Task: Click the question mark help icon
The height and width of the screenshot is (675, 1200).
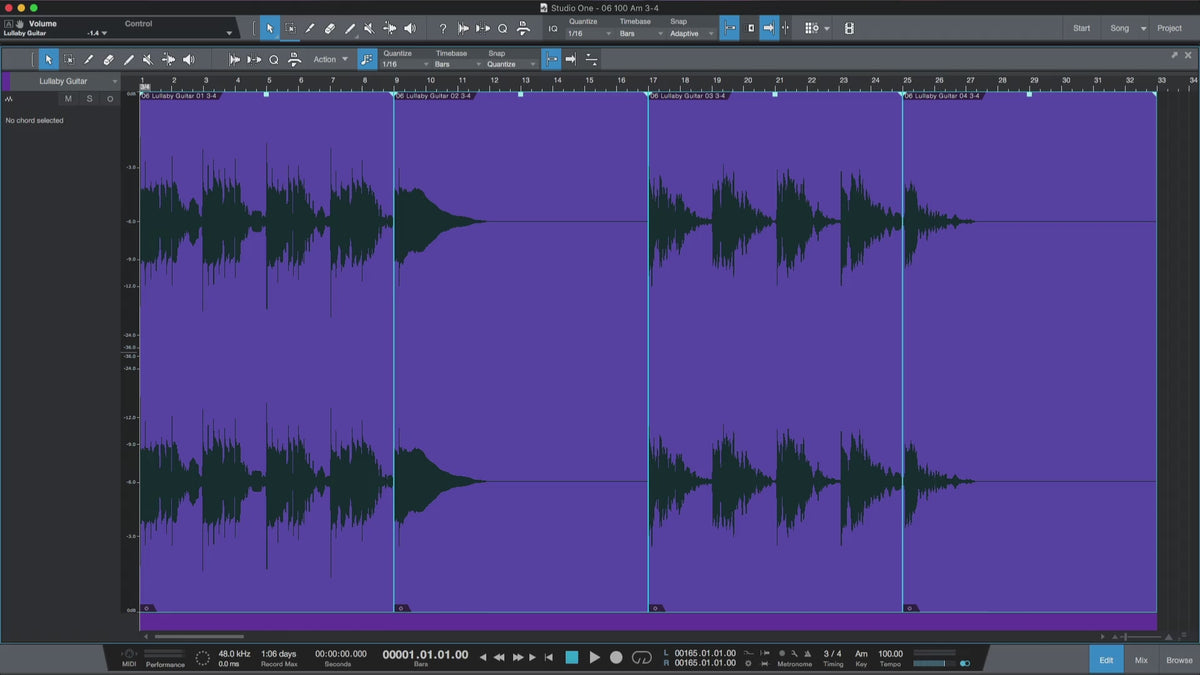Action: 443,29
